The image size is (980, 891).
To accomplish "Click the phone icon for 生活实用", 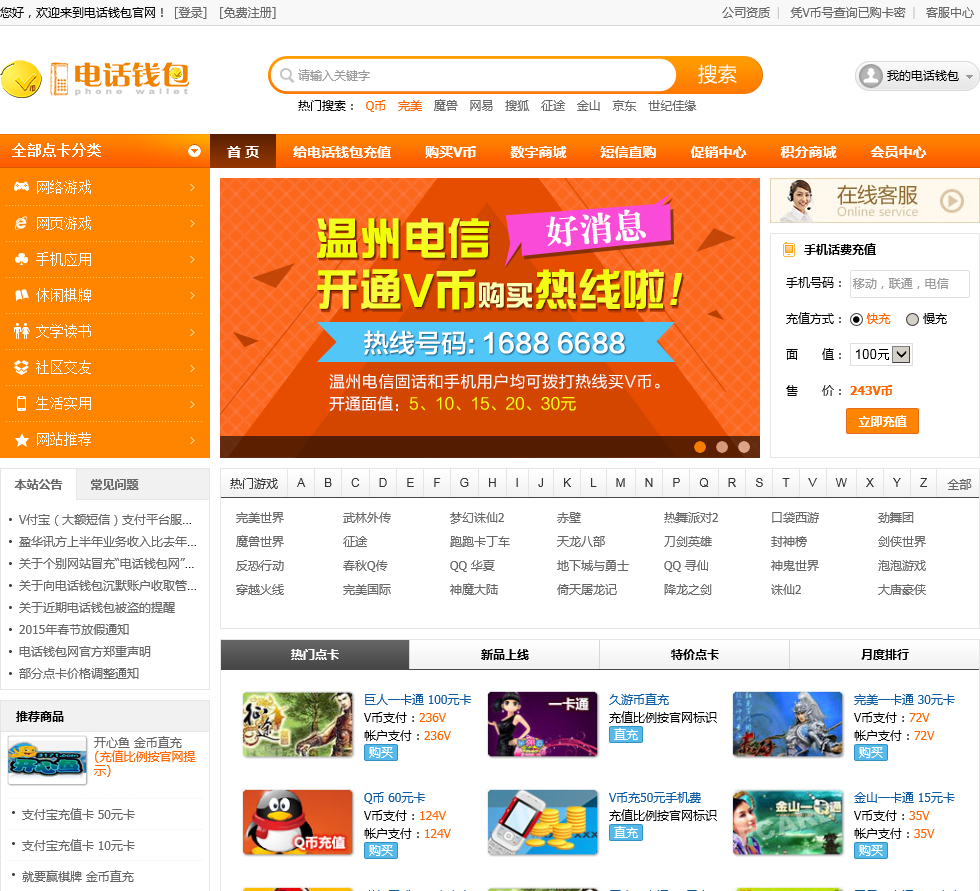I will click(21, 404).
